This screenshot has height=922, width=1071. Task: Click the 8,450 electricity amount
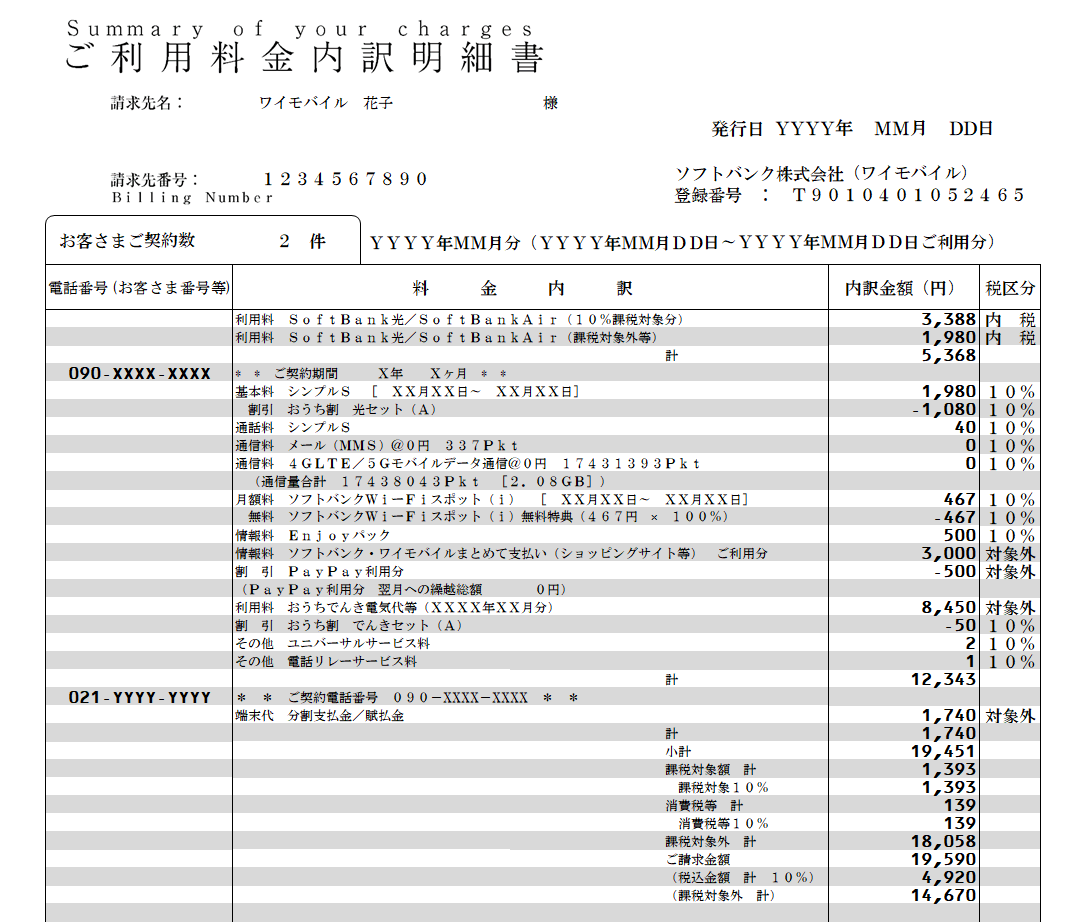(948, 607)
